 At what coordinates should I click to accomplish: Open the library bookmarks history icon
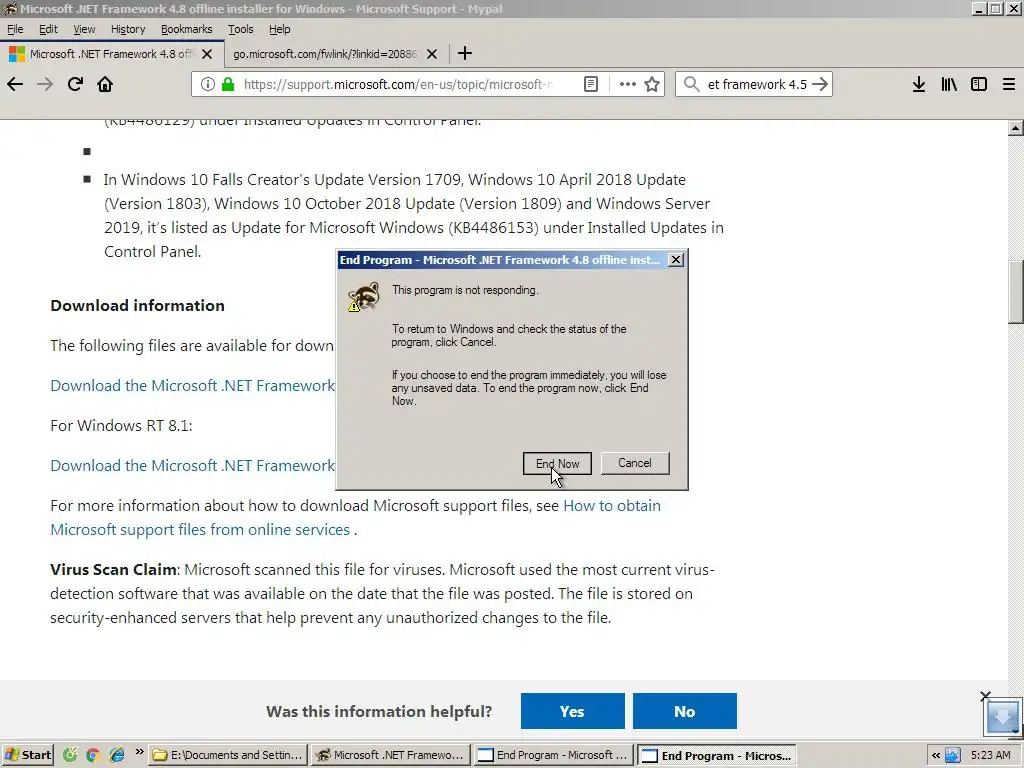click(x=949, y=84)
